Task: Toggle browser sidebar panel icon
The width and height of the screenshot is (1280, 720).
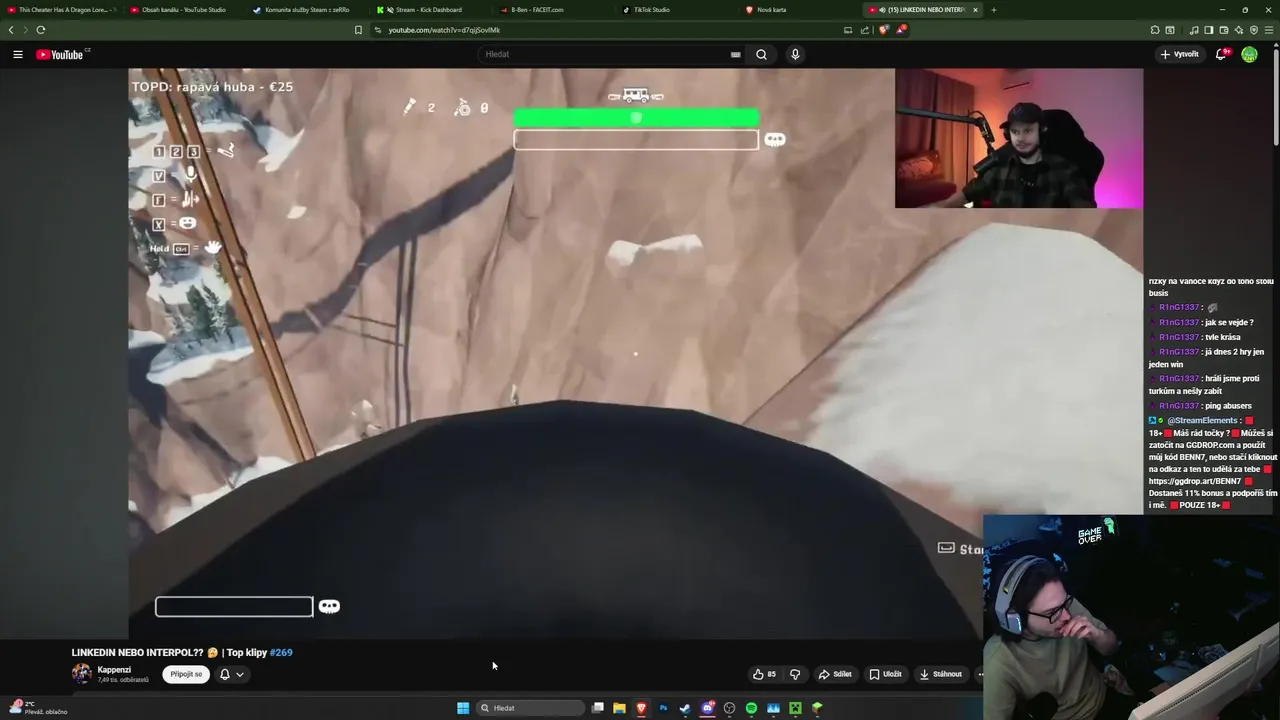Action: [1209, 30]
